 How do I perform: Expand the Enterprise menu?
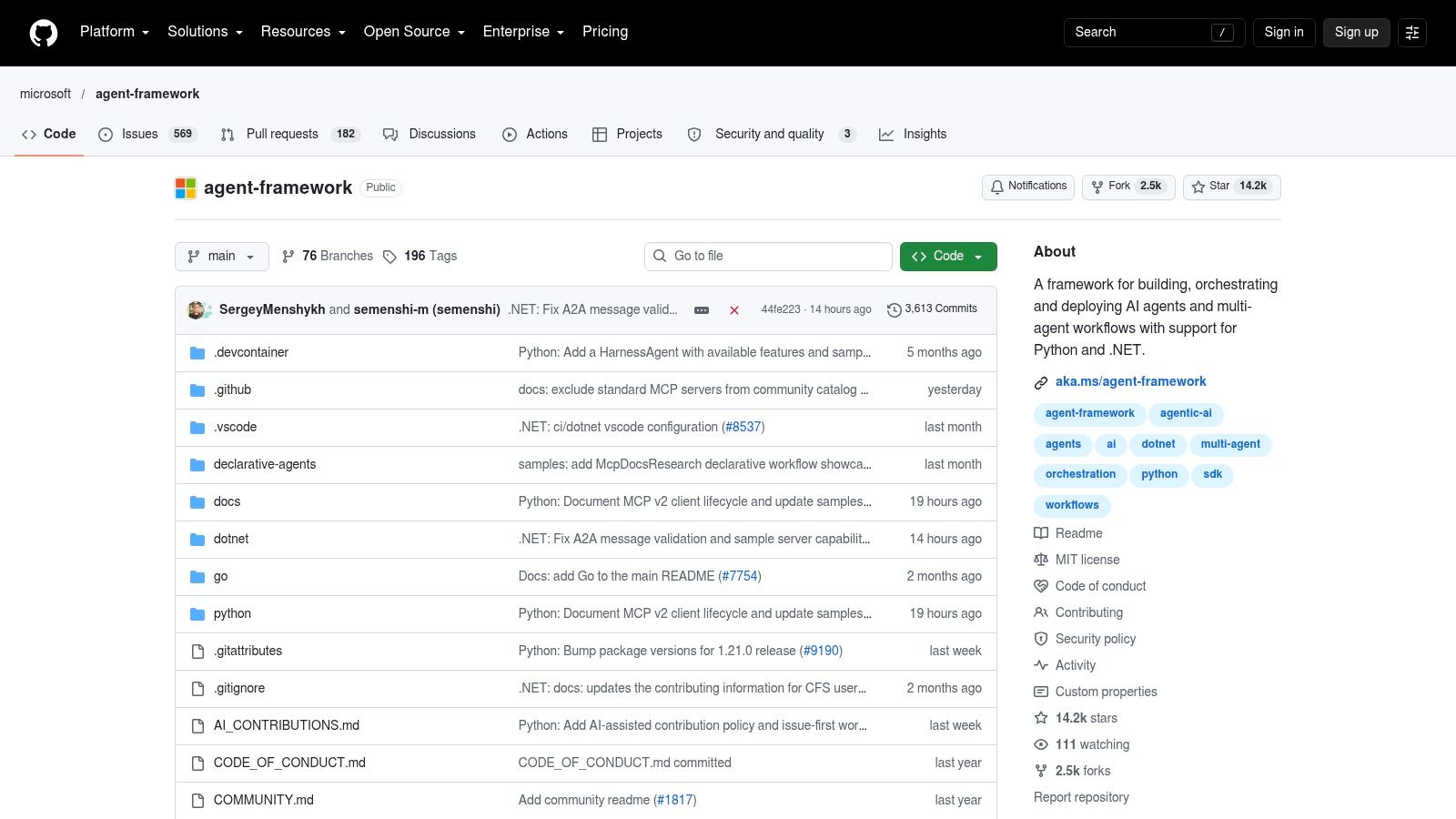click(523, 32)
